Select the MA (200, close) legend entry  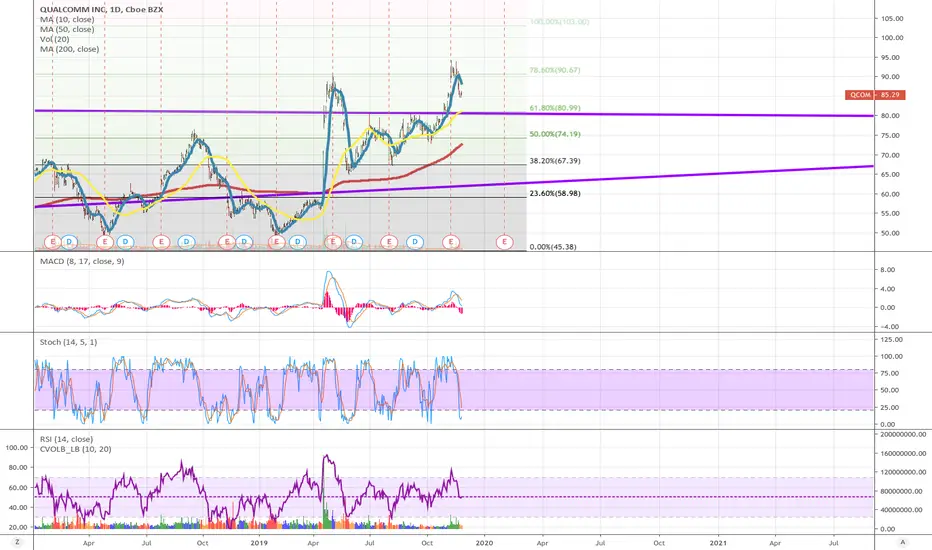(x=70, y=49)
